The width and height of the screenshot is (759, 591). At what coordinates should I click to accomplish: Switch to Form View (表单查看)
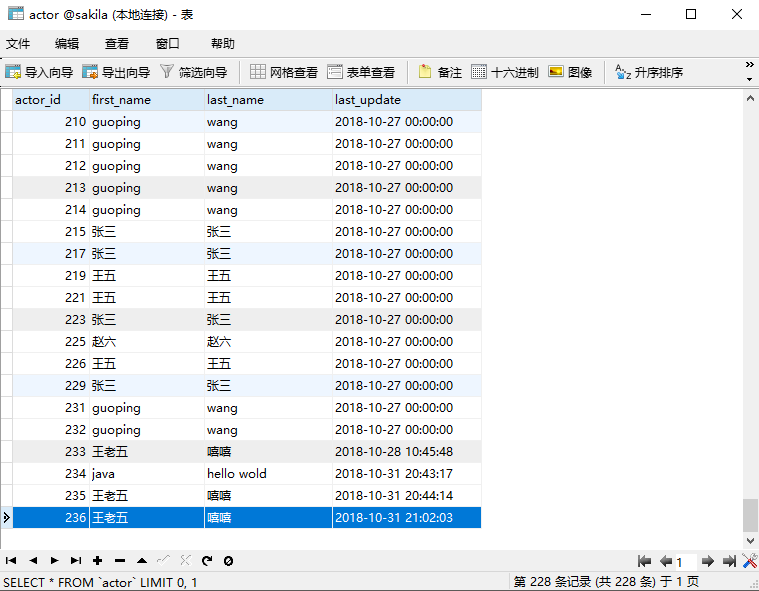tap(361, 72)
